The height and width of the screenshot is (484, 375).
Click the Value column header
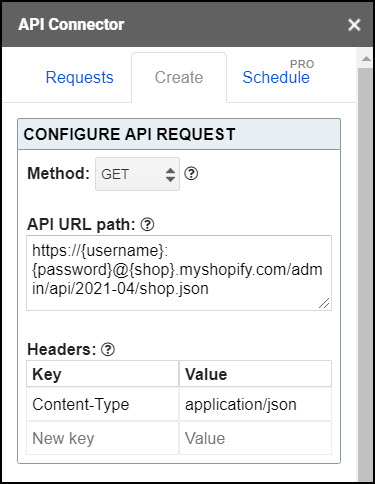[x=255, y=374]
